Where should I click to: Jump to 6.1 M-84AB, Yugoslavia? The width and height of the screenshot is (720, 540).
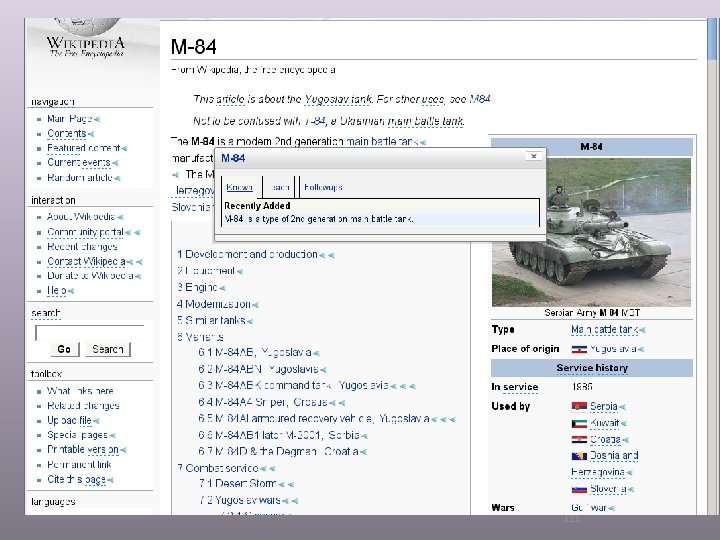255,353
